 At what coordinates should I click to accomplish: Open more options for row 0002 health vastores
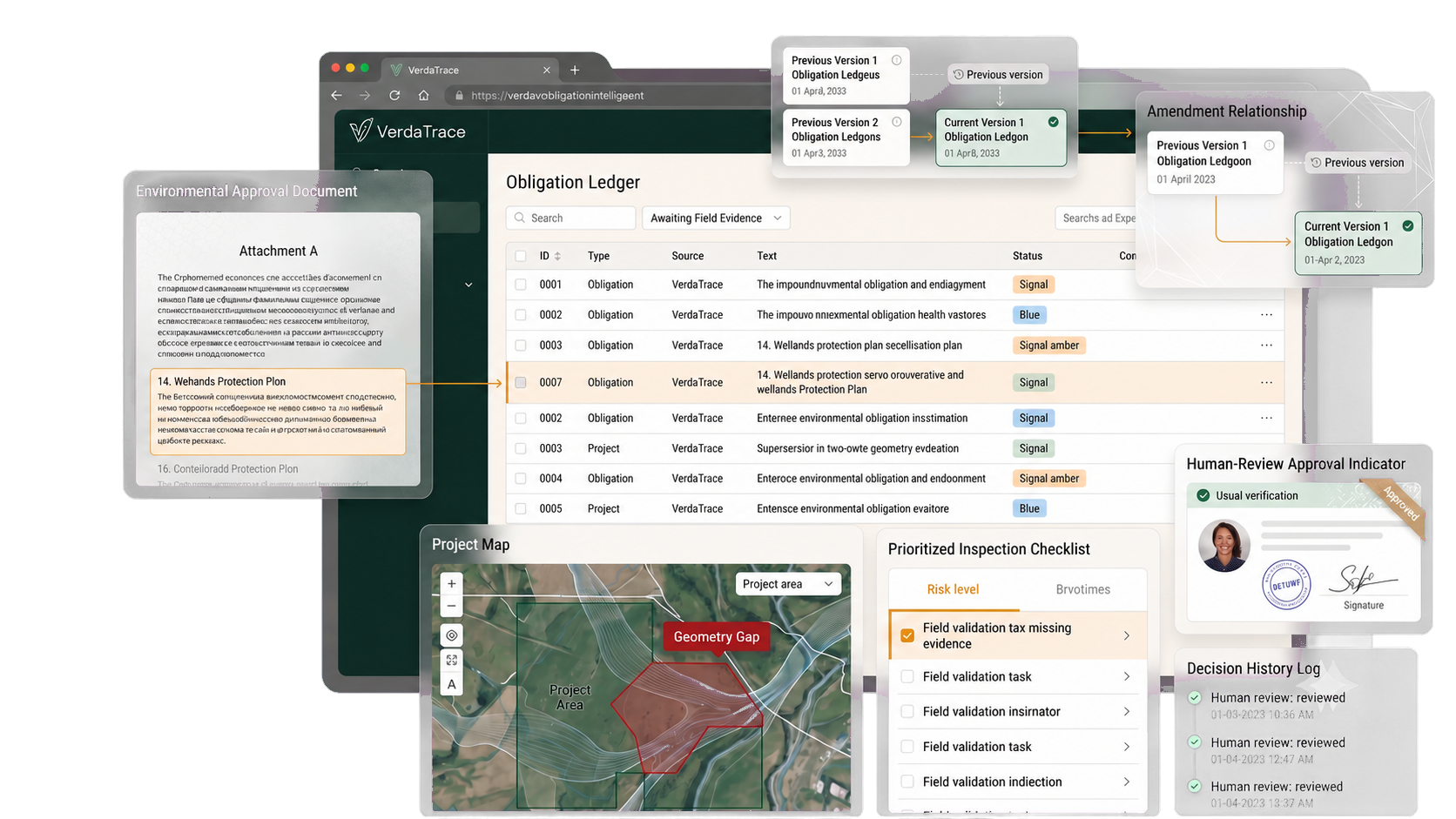pyautogui.click(x=1266, y=315)
